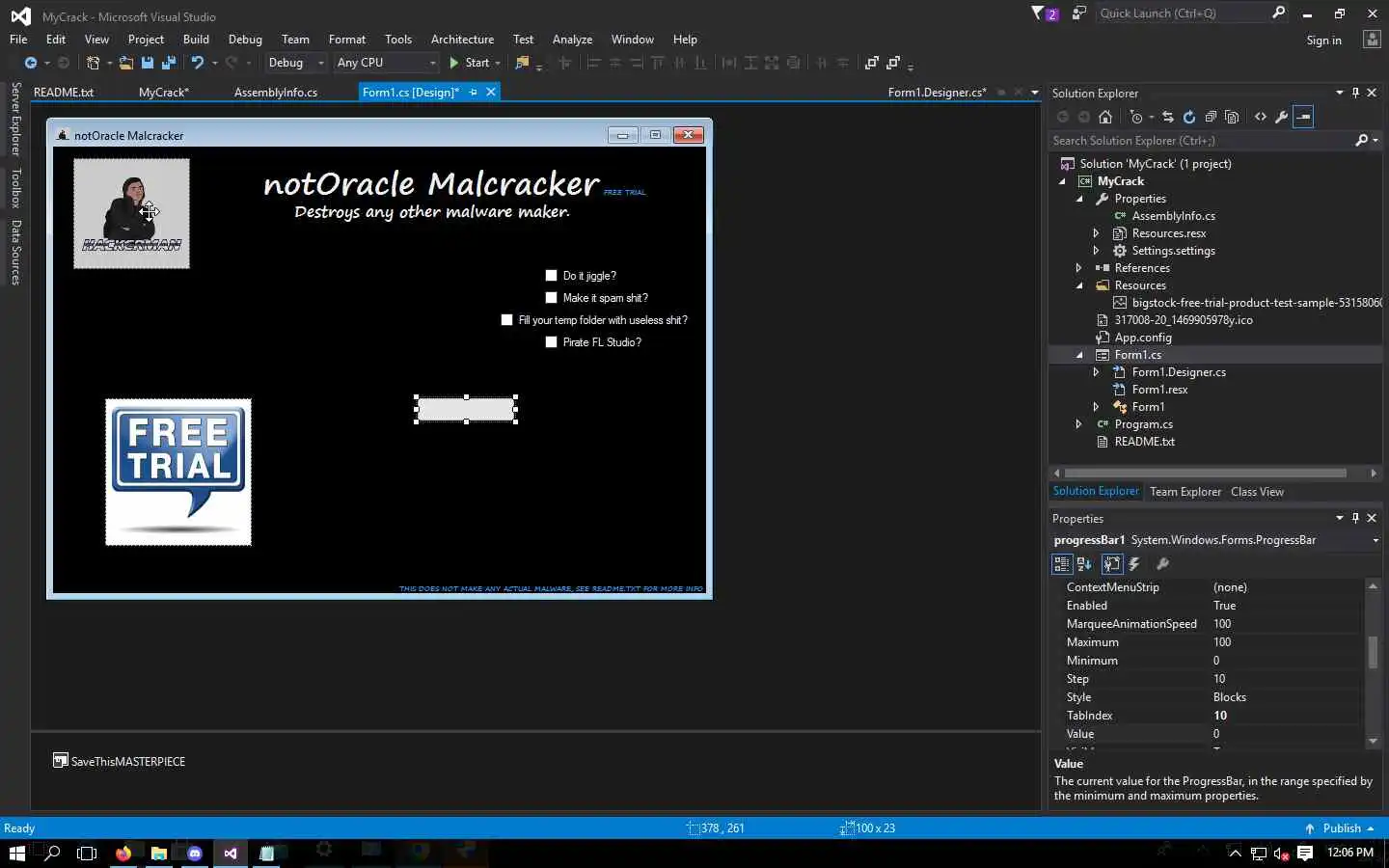
Task: Pin the Solution Explorer panel
Action: [x=1355, y=93]
